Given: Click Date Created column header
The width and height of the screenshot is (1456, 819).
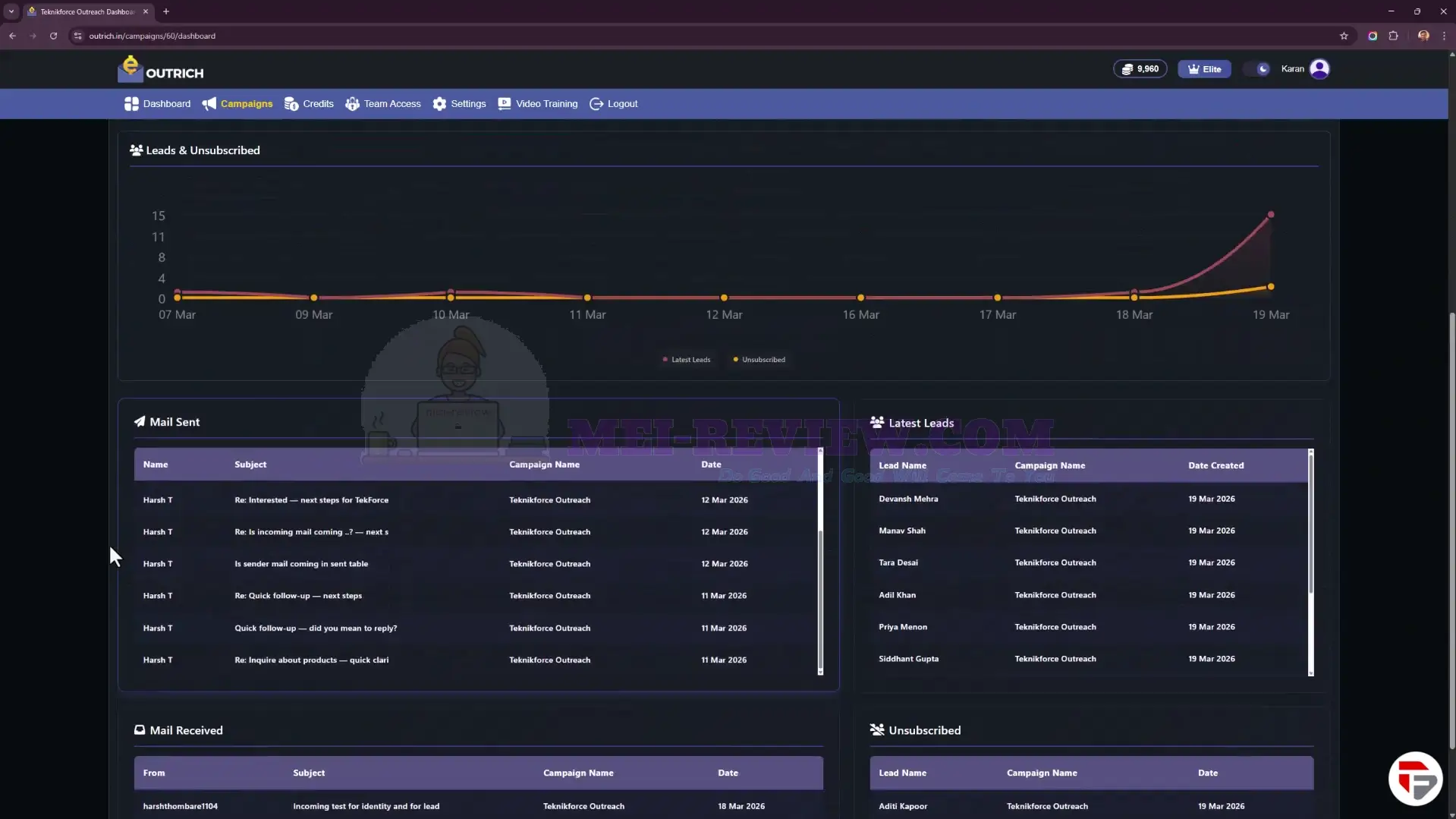Looking at the screenshot, I should tap(1215, 466).
